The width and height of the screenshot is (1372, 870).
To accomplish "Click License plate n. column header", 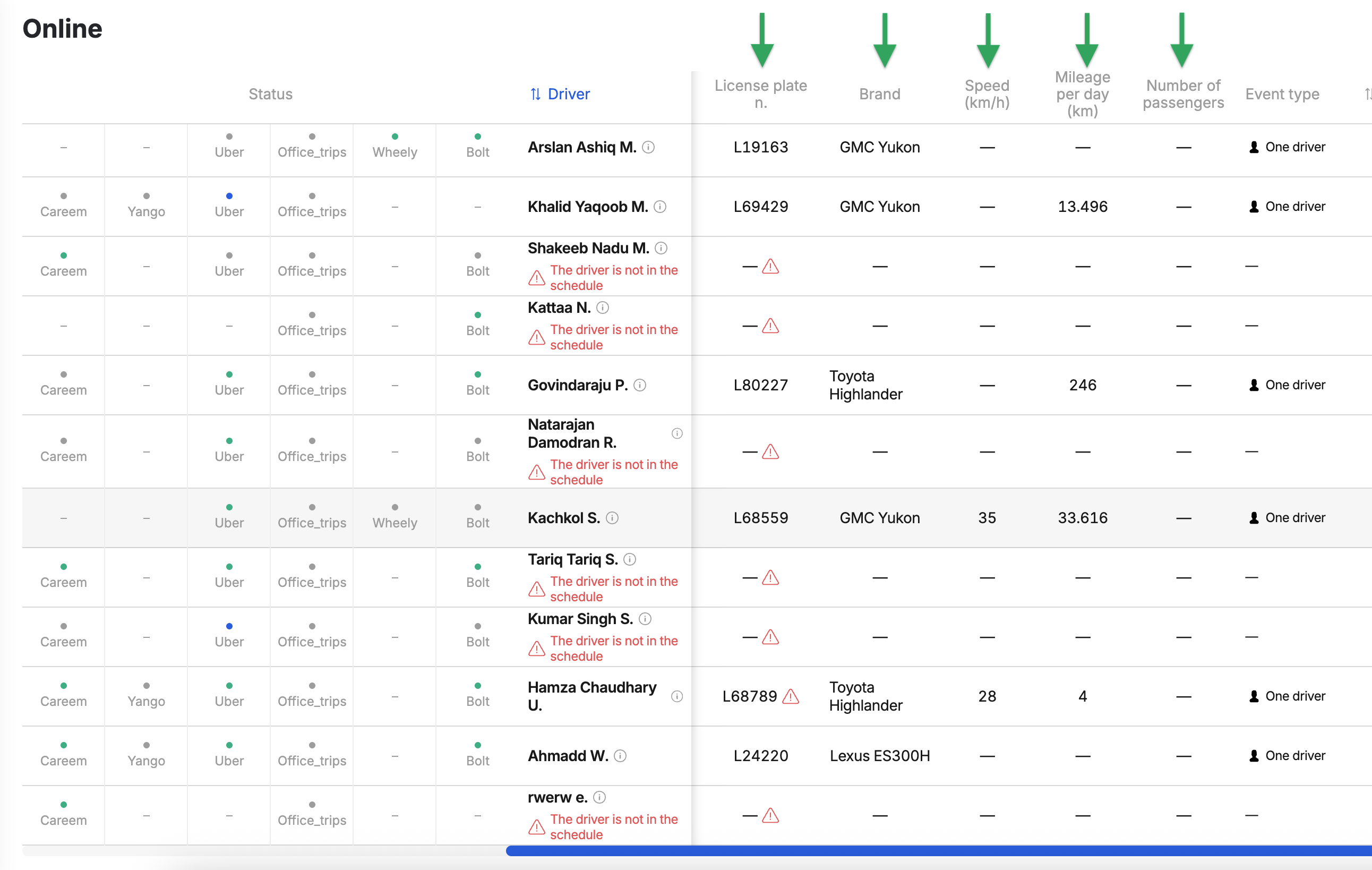I will pos(761,94).
